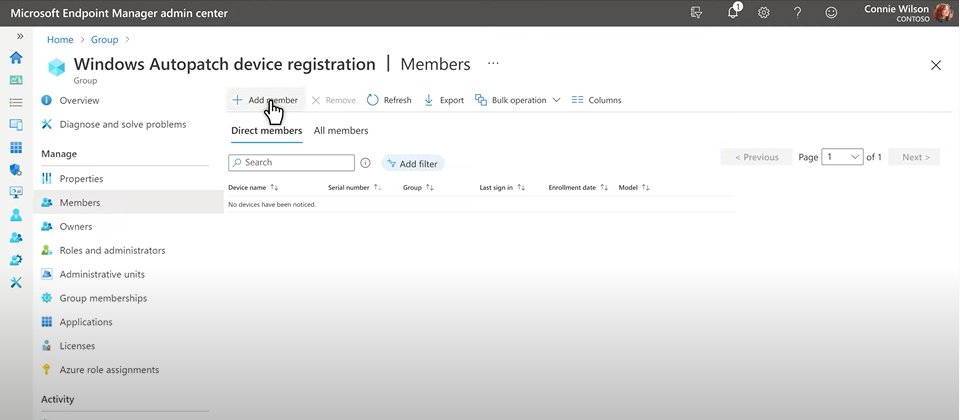Click the feedback smiley icon
Image resolution: width=960 pixels, height=420 pixels.
[831, 12]
